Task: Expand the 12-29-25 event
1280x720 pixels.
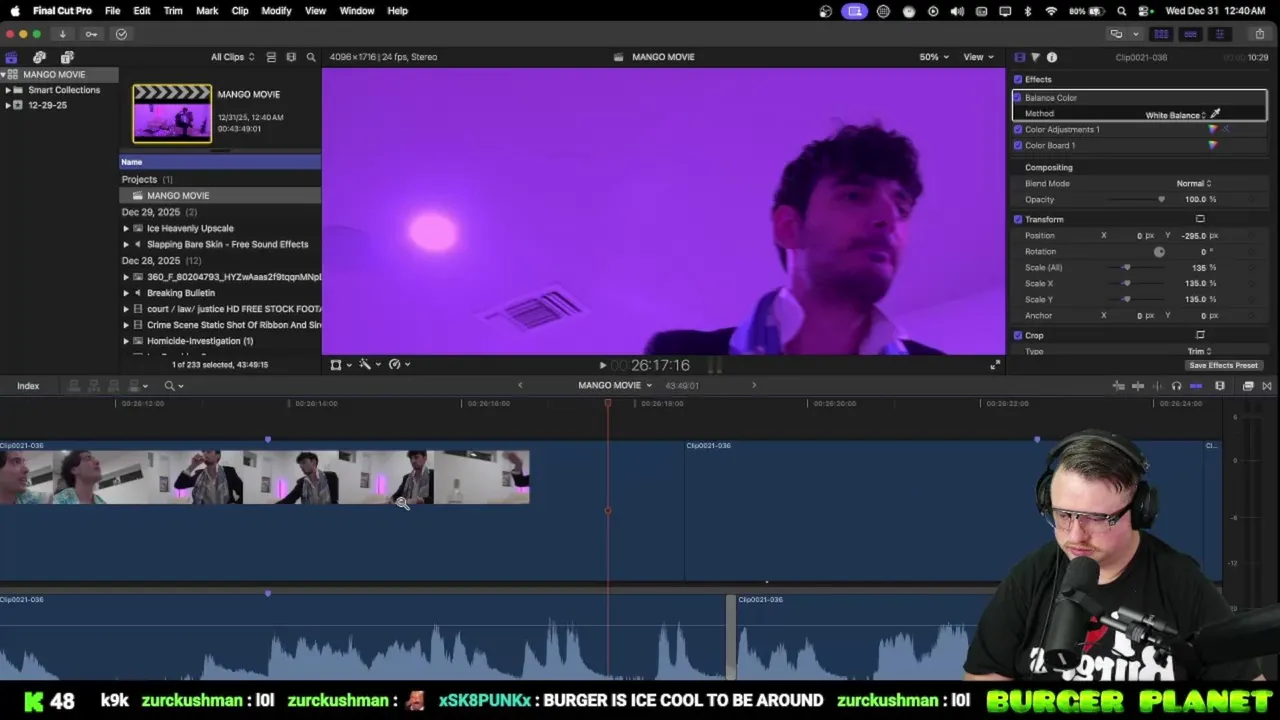Action: pos(8,105)
